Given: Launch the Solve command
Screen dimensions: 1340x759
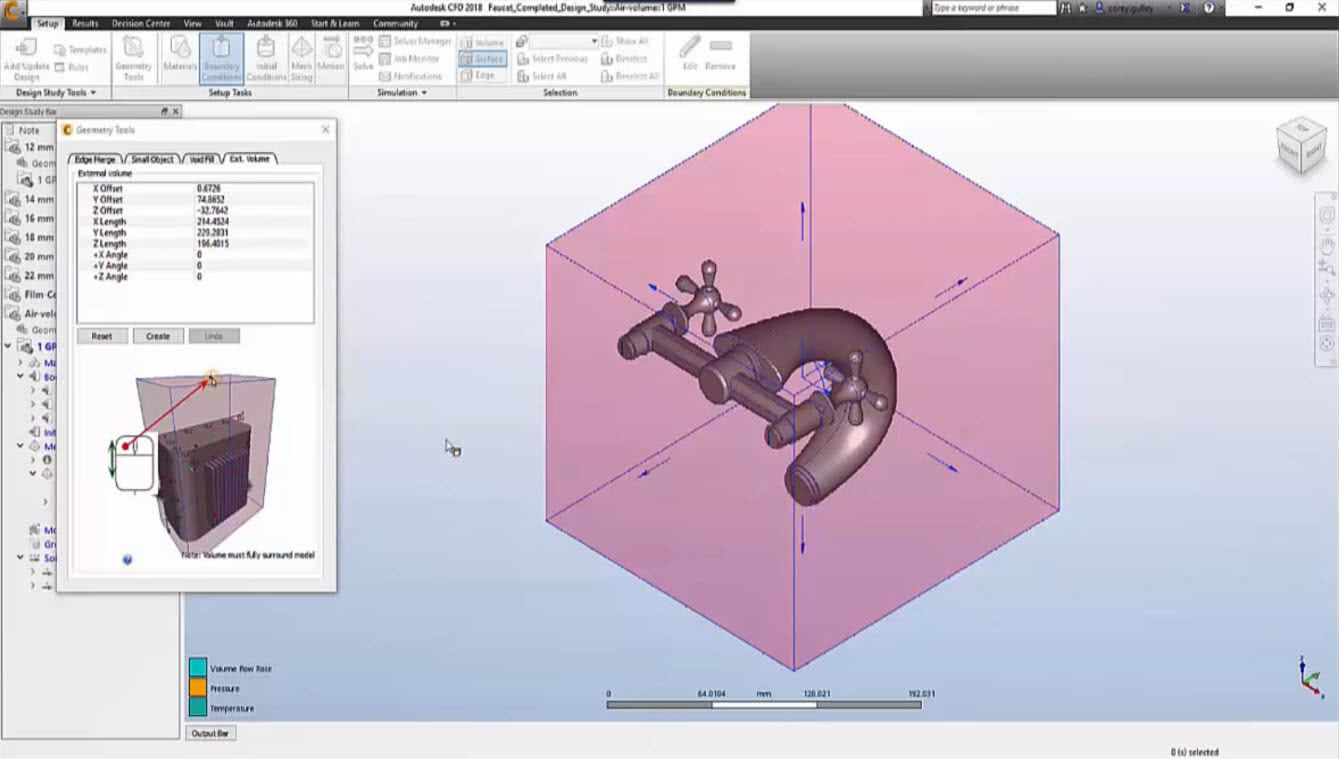Looking at the screenshot, I should point(363,55).
